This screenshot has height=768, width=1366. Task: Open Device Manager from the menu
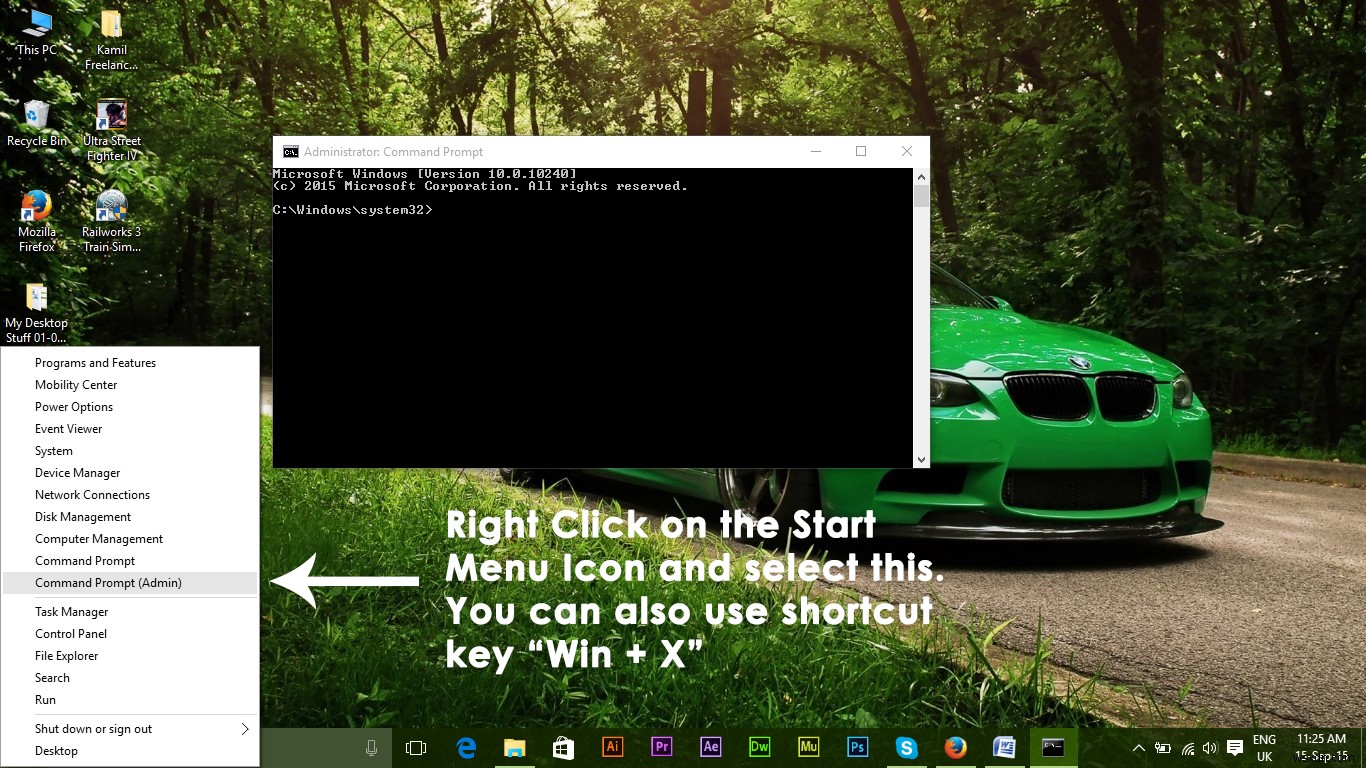(77, 472)
